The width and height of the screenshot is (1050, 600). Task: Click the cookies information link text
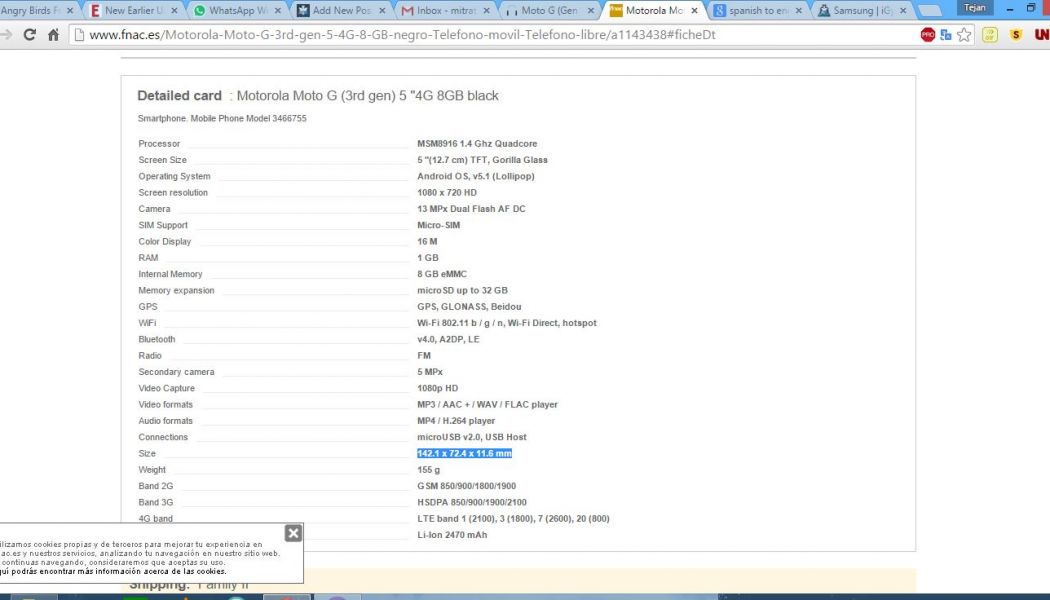click(112, 571)
